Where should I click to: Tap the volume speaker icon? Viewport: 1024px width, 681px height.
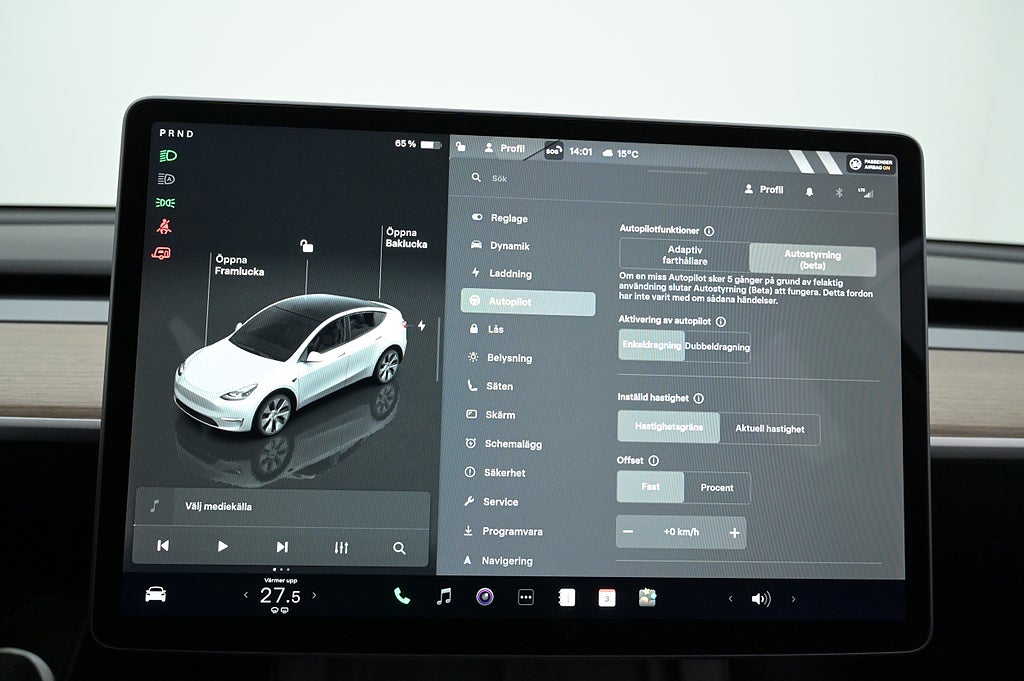coord(761,599)
